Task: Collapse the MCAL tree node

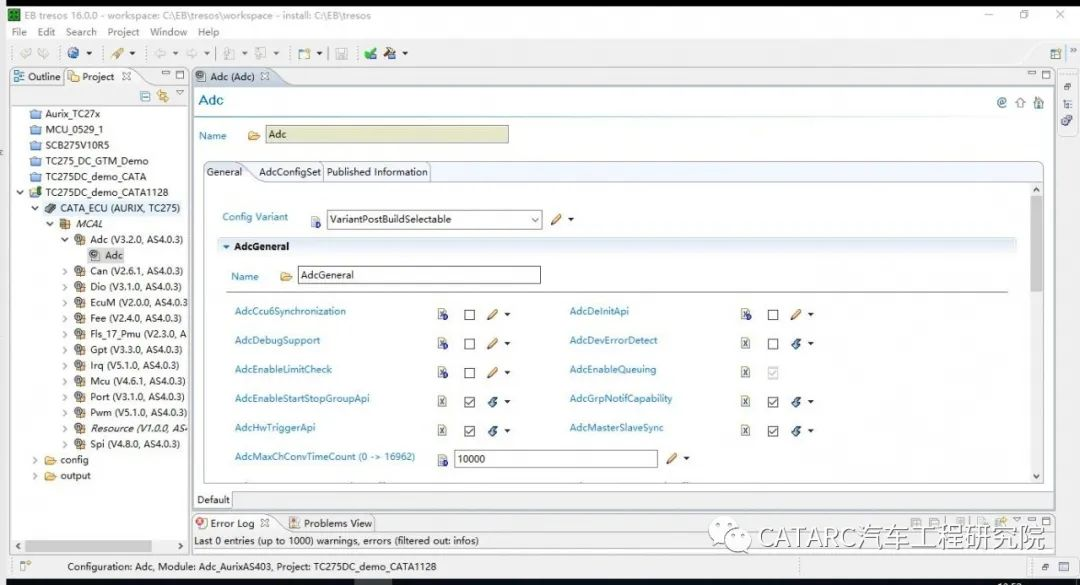Action: (x=50, y=224)
